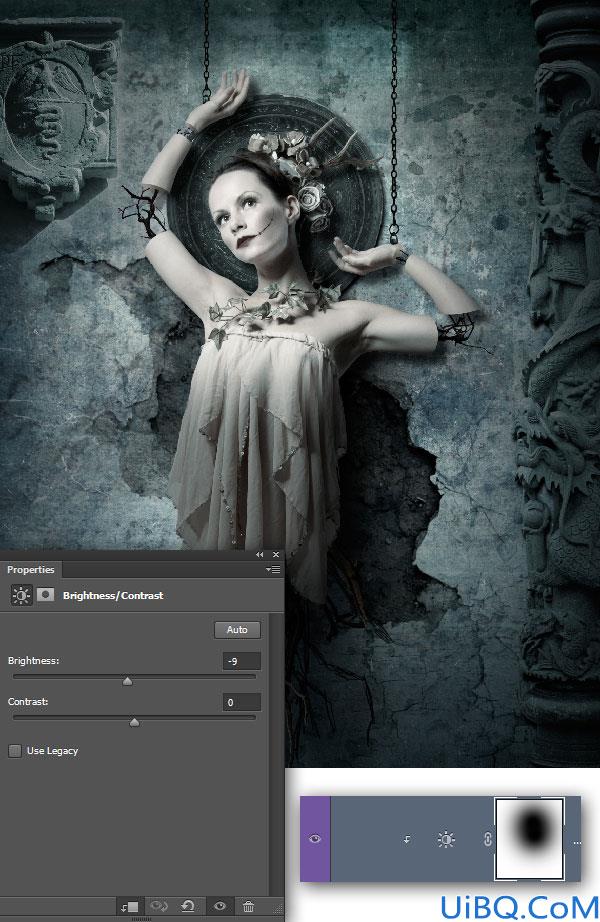Select the mask icon in Properties panel
The height and width of the screenshot is (922, 600).
(45, 595)
